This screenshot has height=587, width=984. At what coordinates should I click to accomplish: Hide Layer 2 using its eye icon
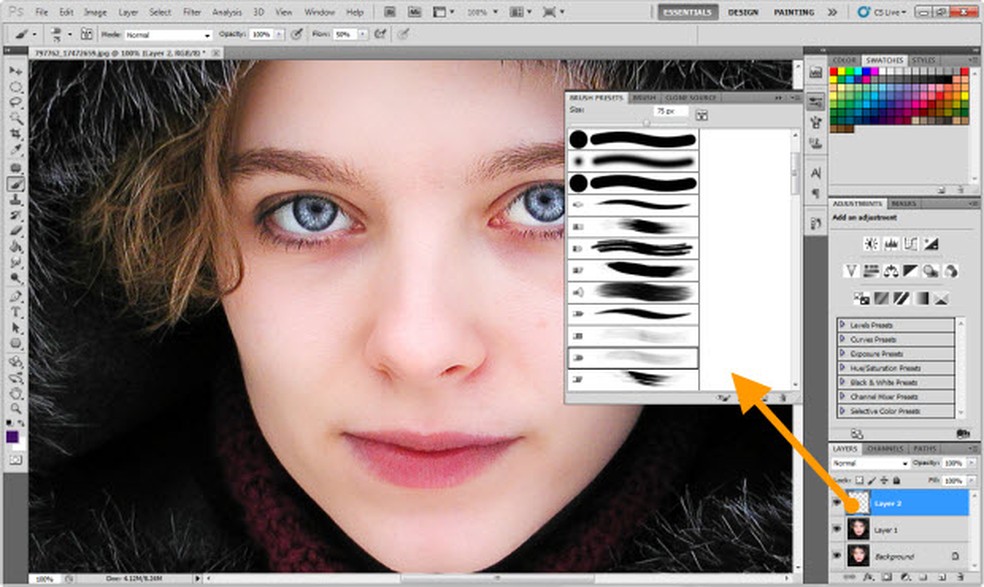837,504
